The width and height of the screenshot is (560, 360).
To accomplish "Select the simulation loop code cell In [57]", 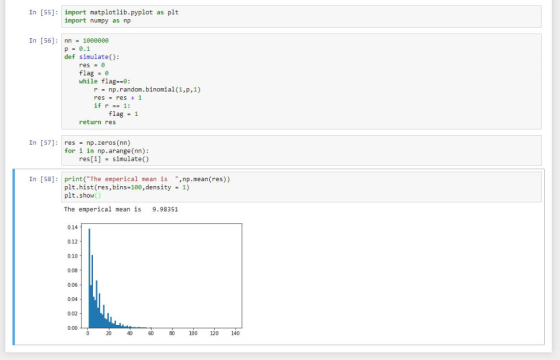I will pyautogui.click(x=301, y=150).
